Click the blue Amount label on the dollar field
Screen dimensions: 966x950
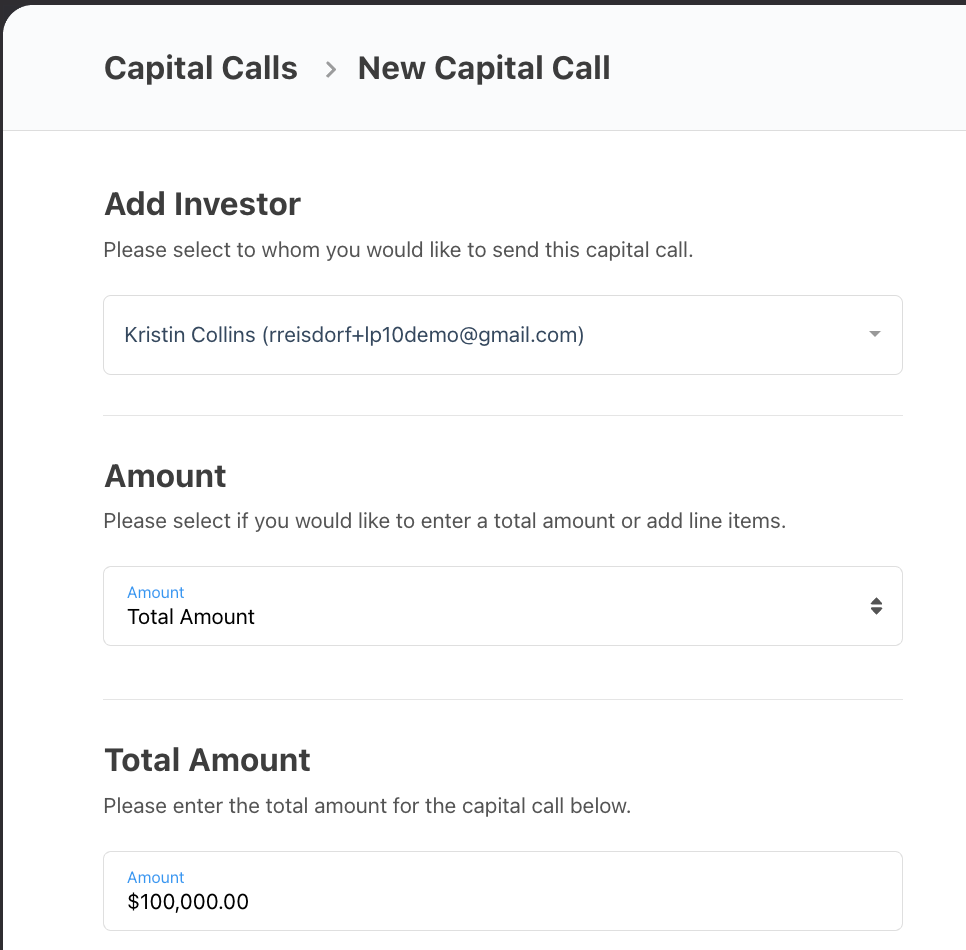[155, 877]
